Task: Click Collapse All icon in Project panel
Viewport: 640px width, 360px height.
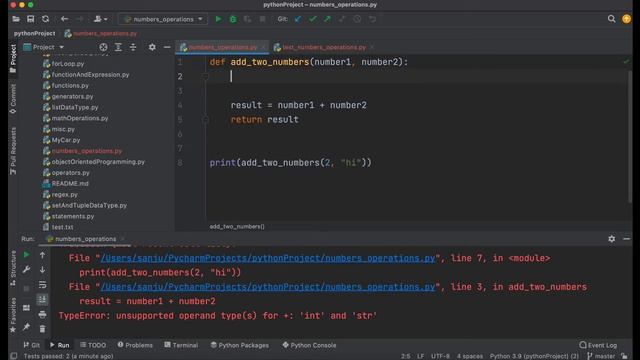Action: tap(133, 47)
